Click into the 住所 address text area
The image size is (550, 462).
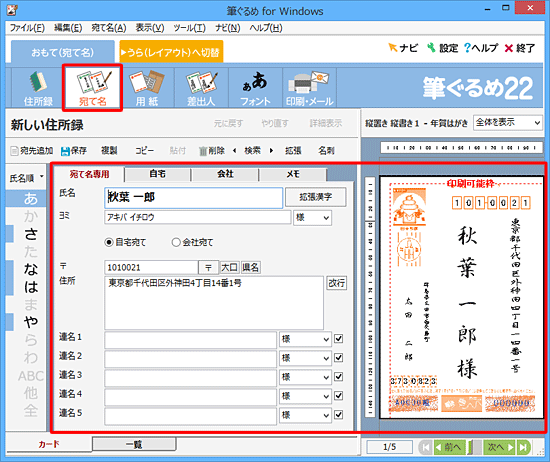pos(214,302)
